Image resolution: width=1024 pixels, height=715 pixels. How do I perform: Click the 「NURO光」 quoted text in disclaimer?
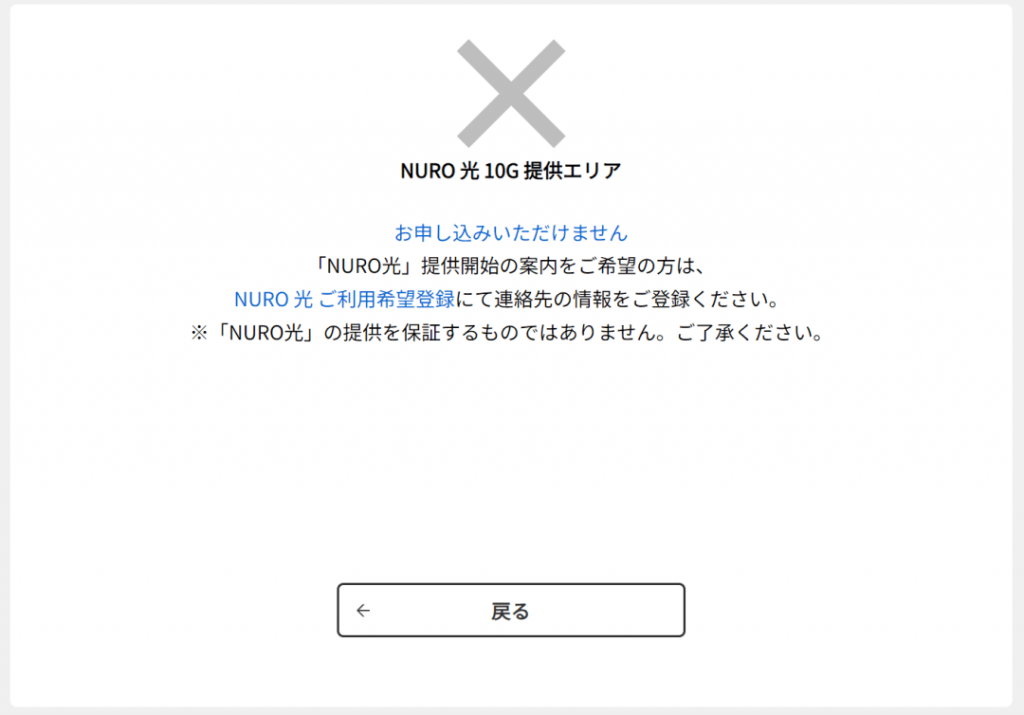click(266, 332)
